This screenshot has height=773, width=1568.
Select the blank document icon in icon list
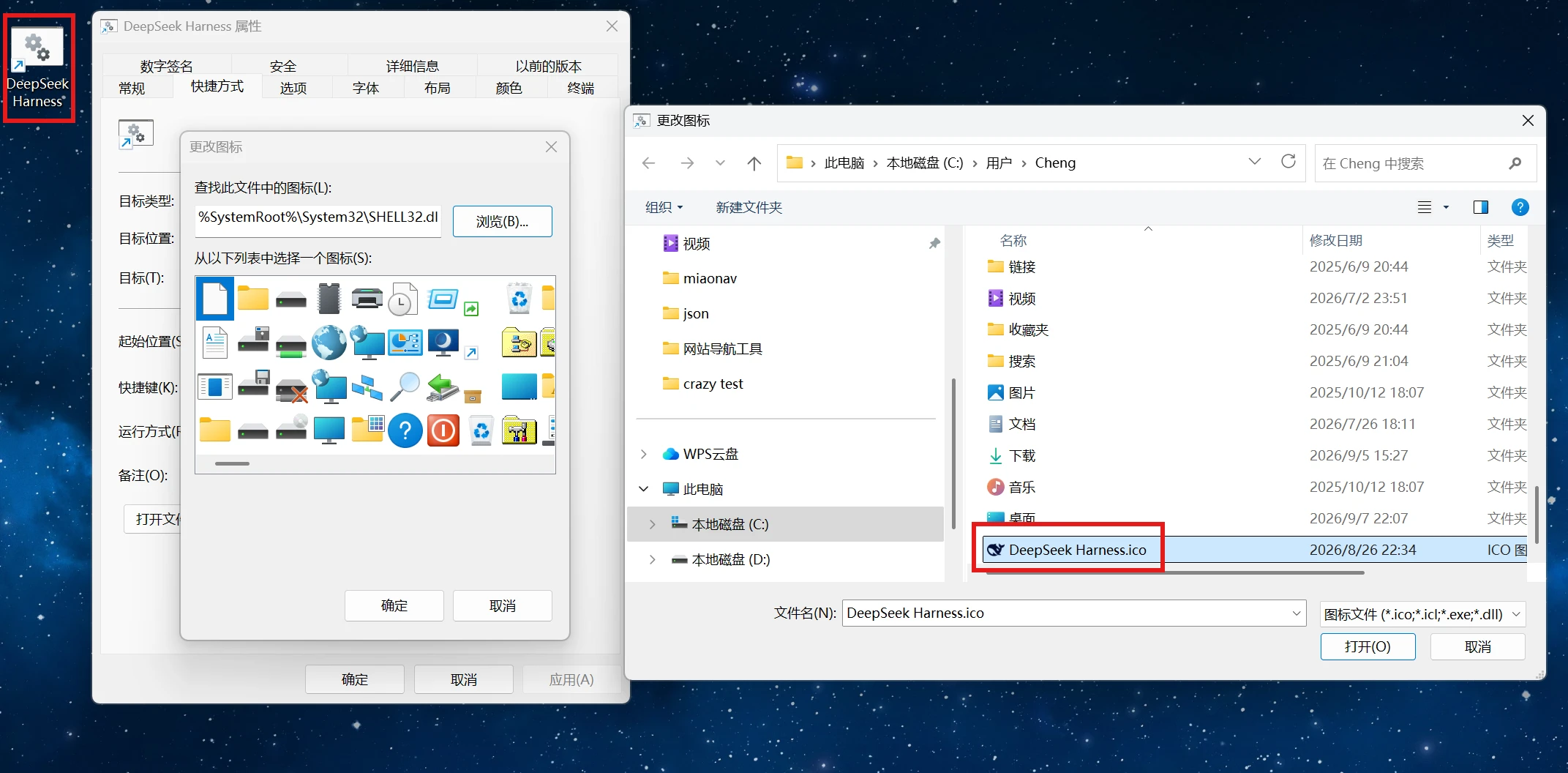(x=215, y=299)
